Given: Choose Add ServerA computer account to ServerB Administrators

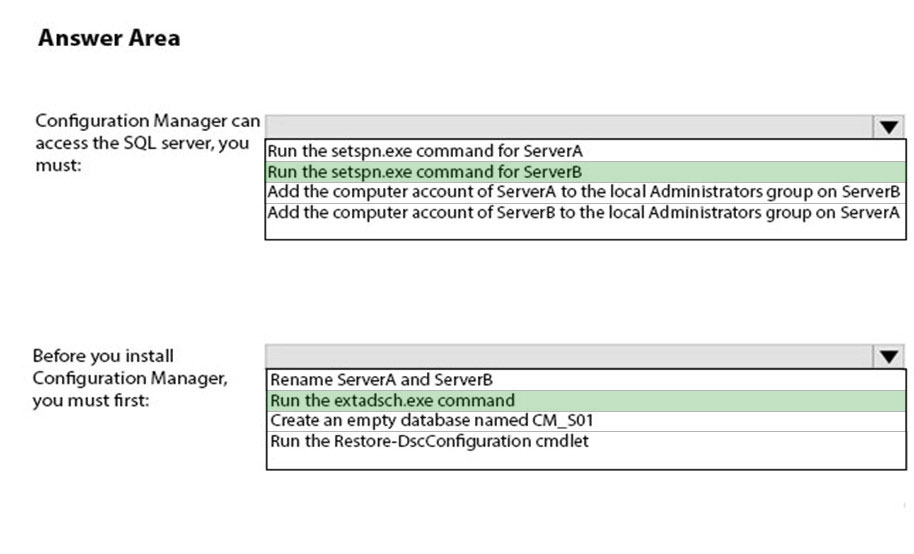Looking at the screenshot, I should (x=585, y=192).
